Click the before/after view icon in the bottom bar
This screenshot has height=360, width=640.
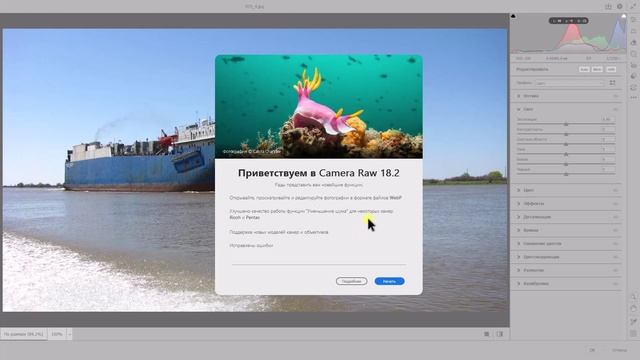(x=500, y=334)
